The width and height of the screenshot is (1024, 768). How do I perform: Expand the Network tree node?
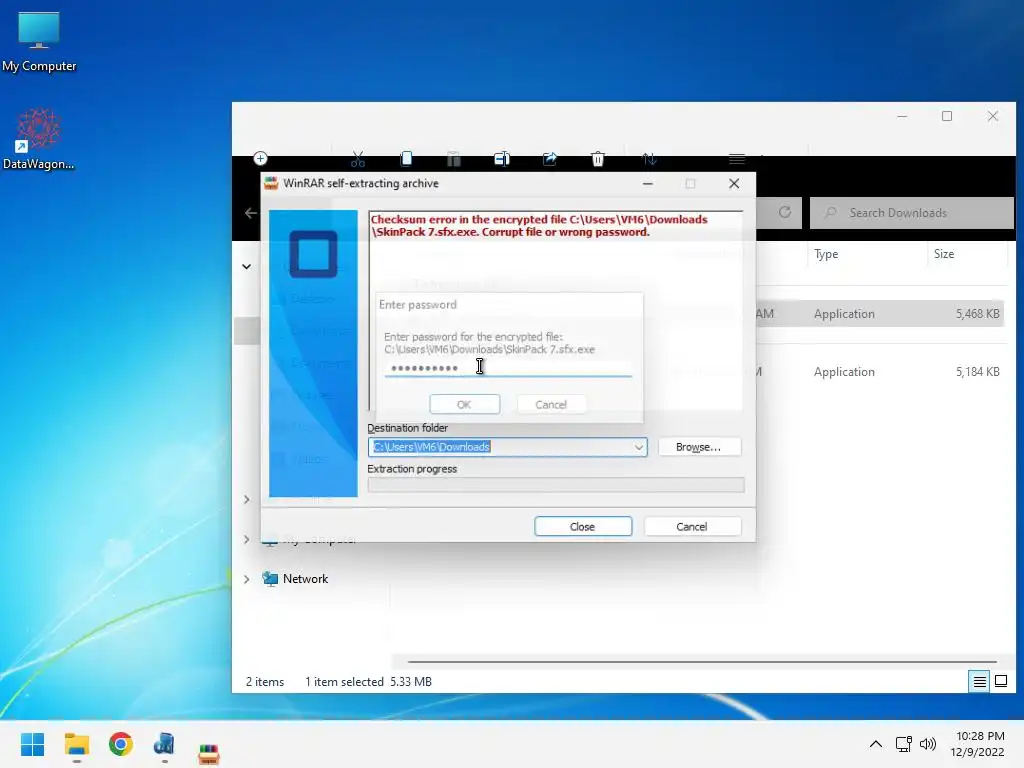247,579
